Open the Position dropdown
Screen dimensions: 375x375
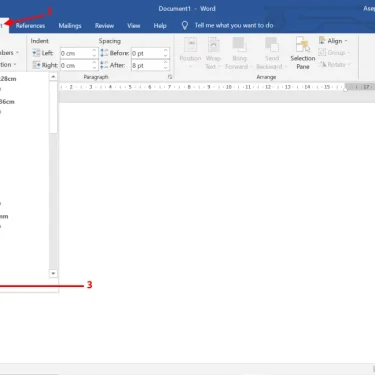pos(190,53)
